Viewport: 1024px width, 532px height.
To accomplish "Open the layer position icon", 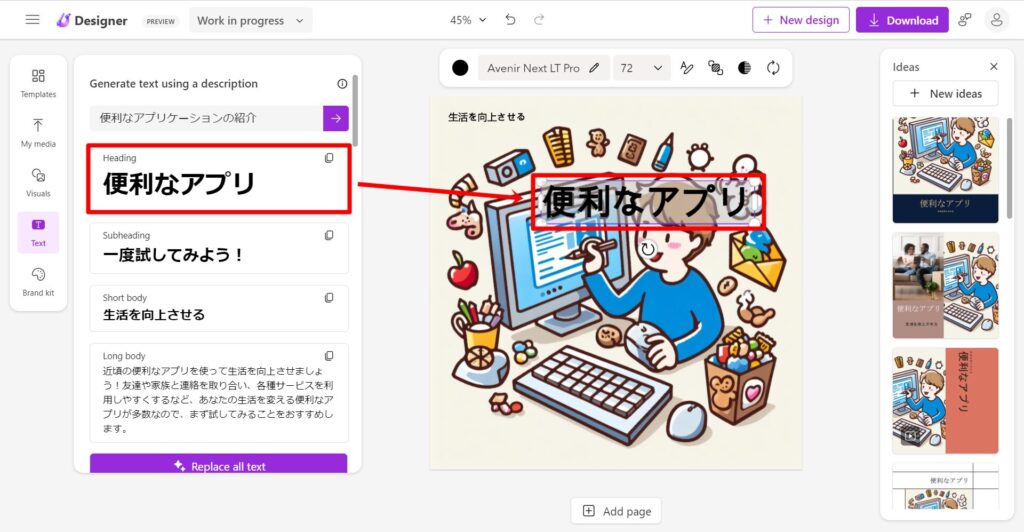I will pos(715,68).
